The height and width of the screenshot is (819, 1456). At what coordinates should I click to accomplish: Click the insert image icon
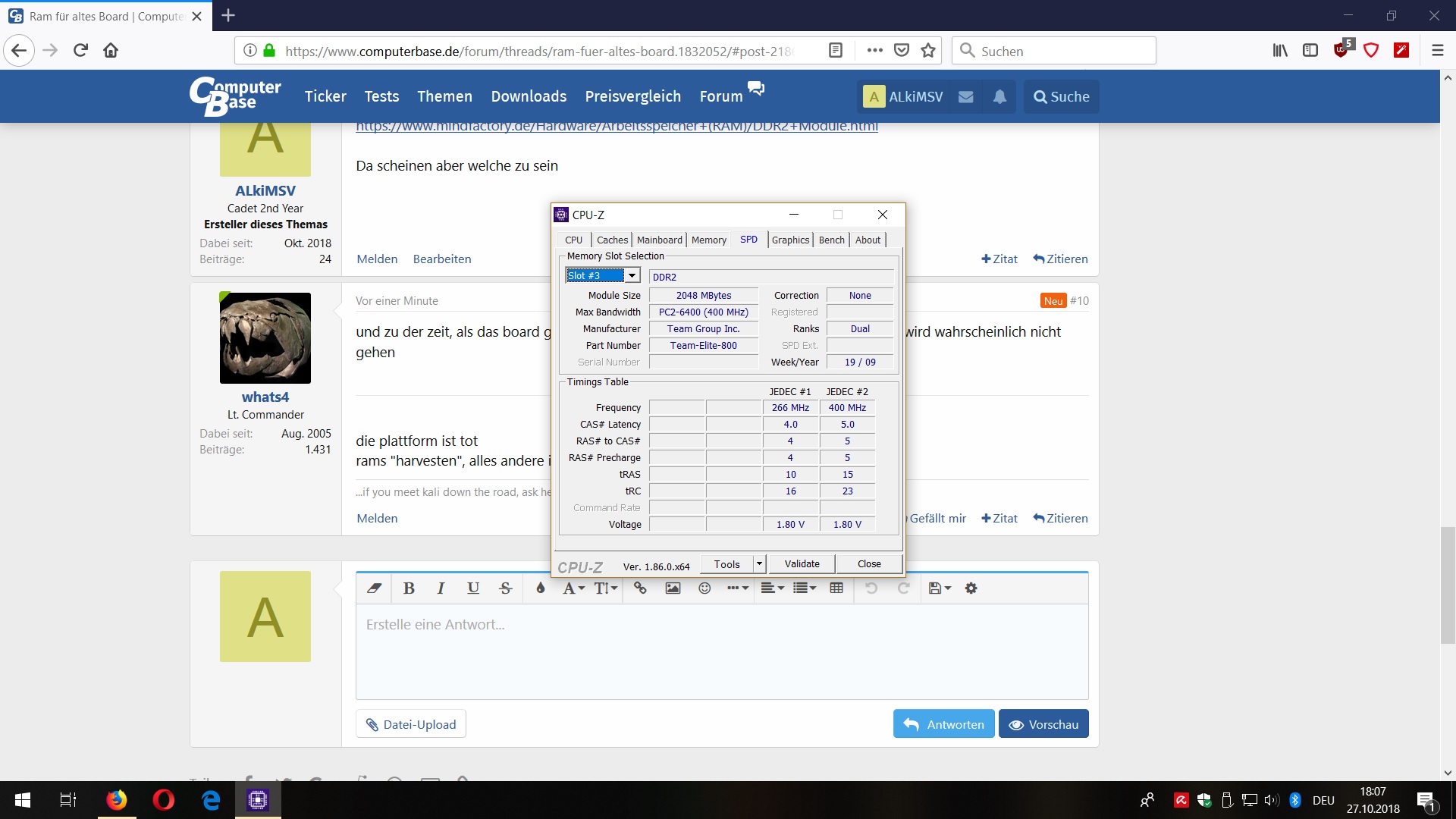click(x=673, y=588)
